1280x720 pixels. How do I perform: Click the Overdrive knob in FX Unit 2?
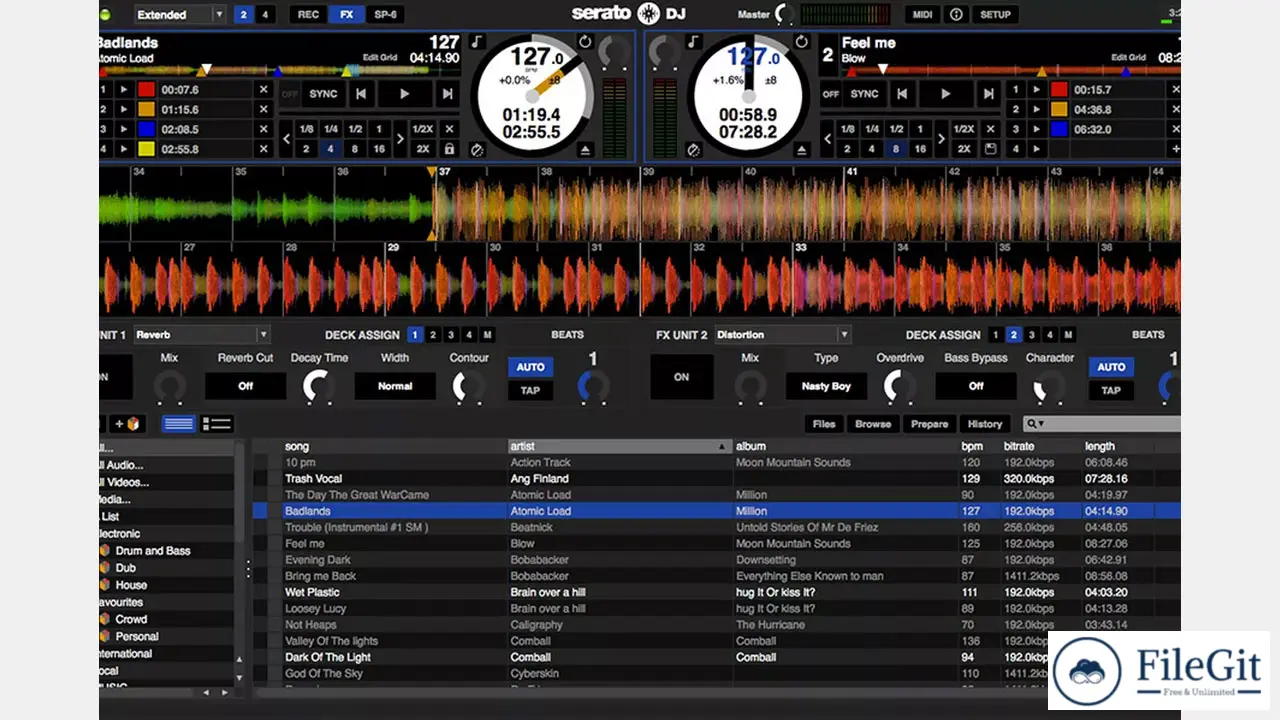[898, 386]
